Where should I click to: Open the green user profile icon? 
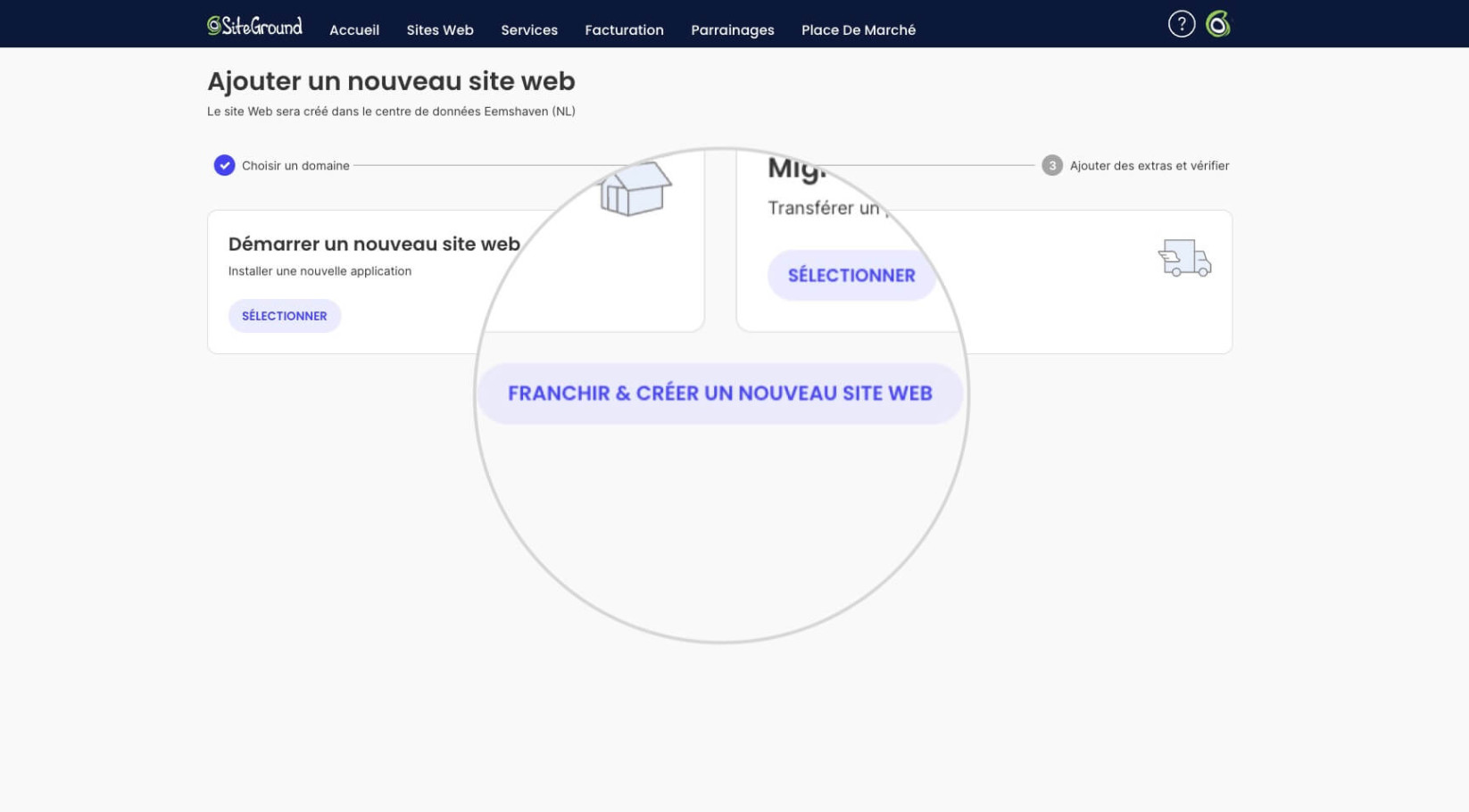(x=1217, y=24)
